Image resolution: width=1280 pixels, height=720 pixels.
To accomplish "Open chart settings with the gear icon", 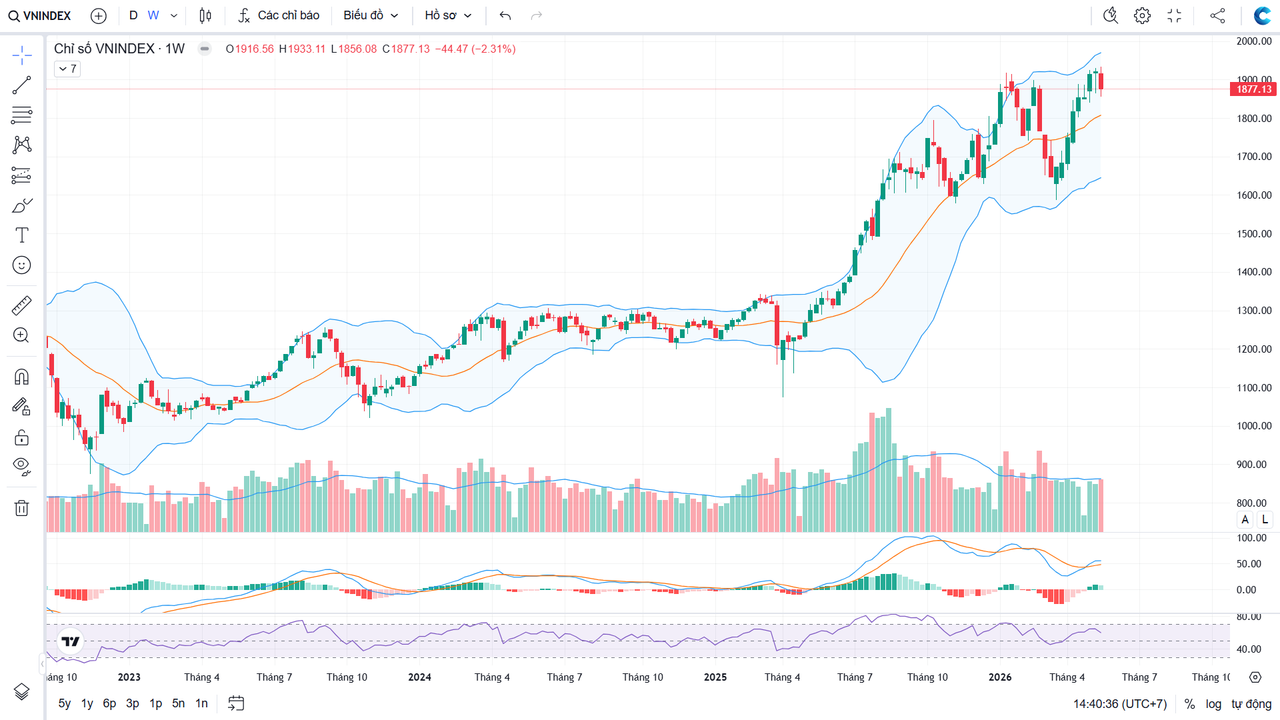I will coord(1142,16).
